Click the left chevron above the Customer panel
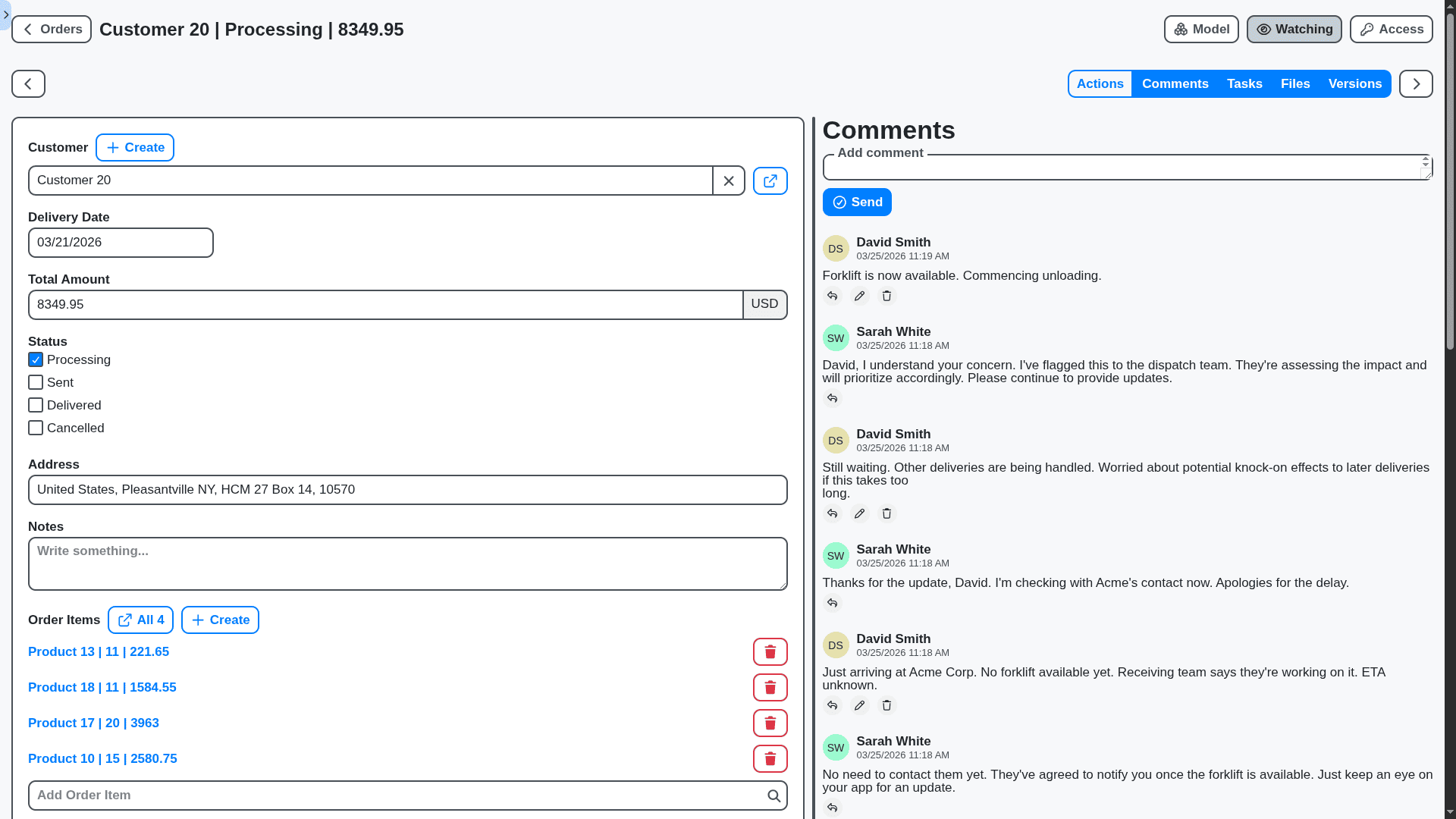Screen dimensions: 1456x819 [x=27, y=83]
